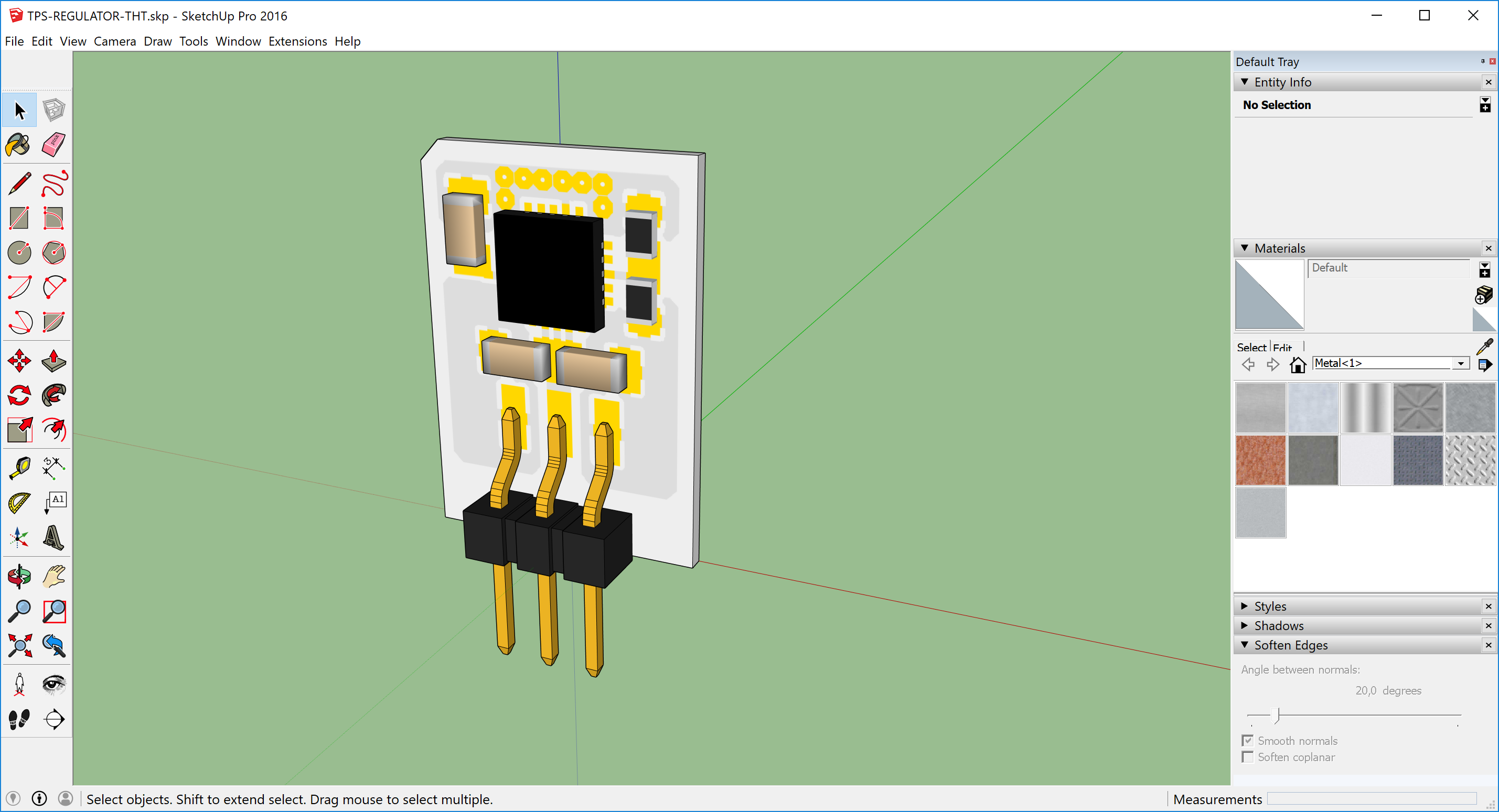This screenshot has width=1499, height=812.
Task: Expand the Styles panel
Action: pyautogui.click(x=1245, y=606)
